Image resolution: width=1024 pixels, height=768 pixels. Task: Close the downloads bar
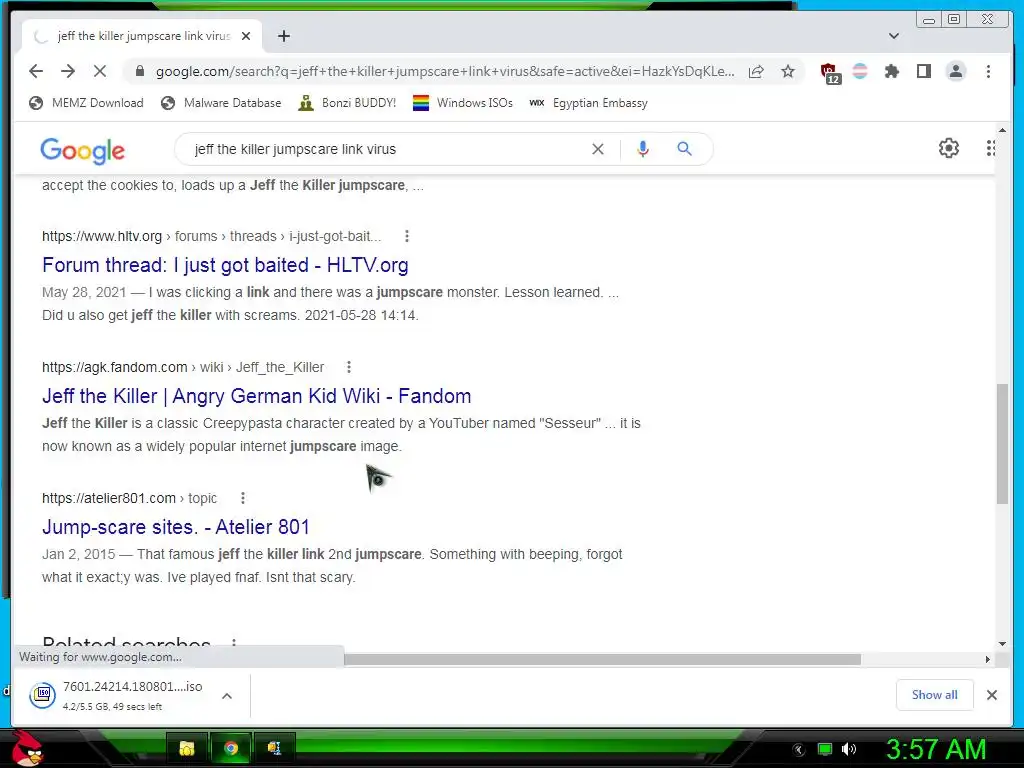(991, 695)
